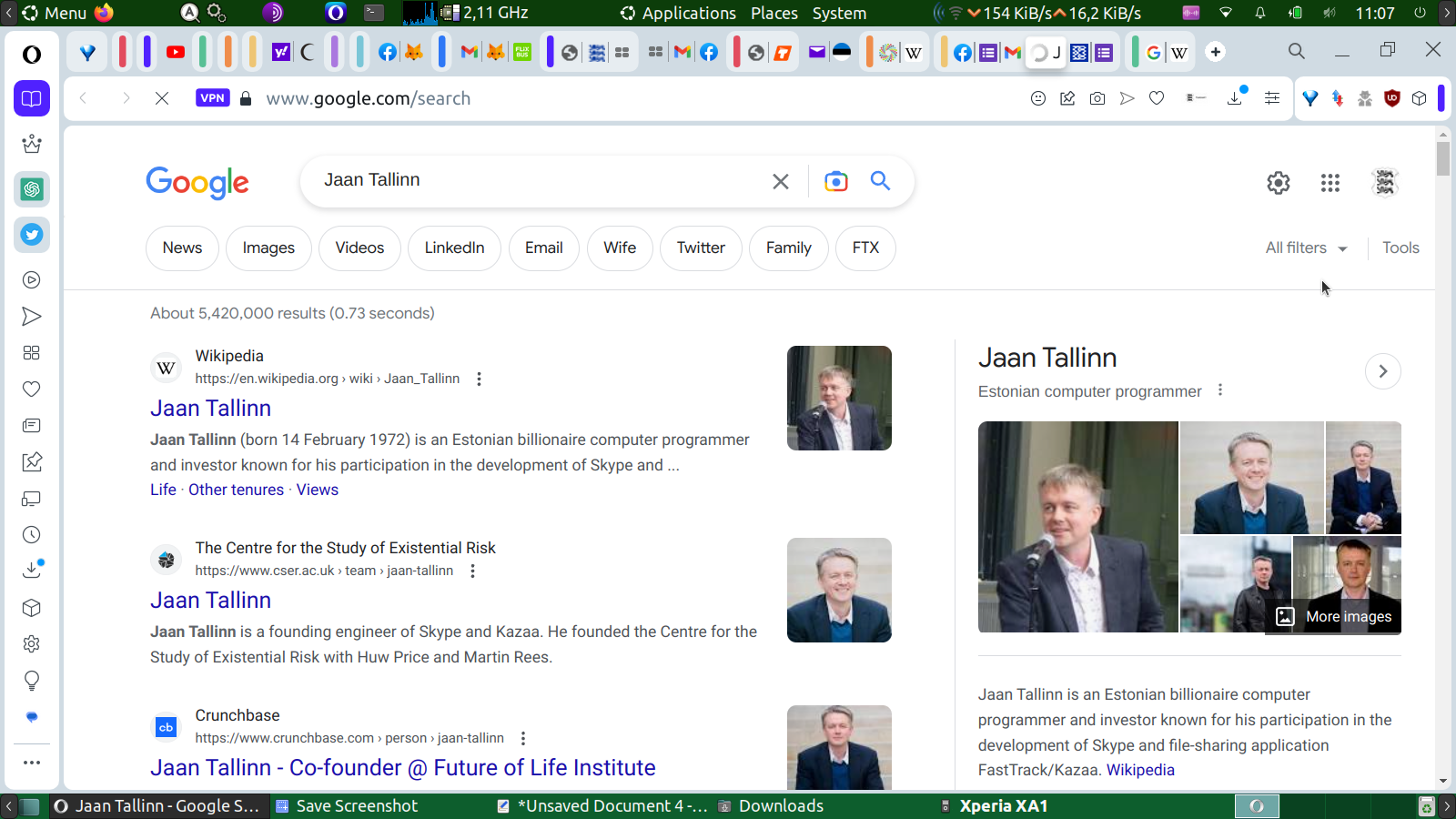Open the Wikipedia result's three-dot menu
The height and width of the screenshot is (819, 1456).
coord(479,379)
